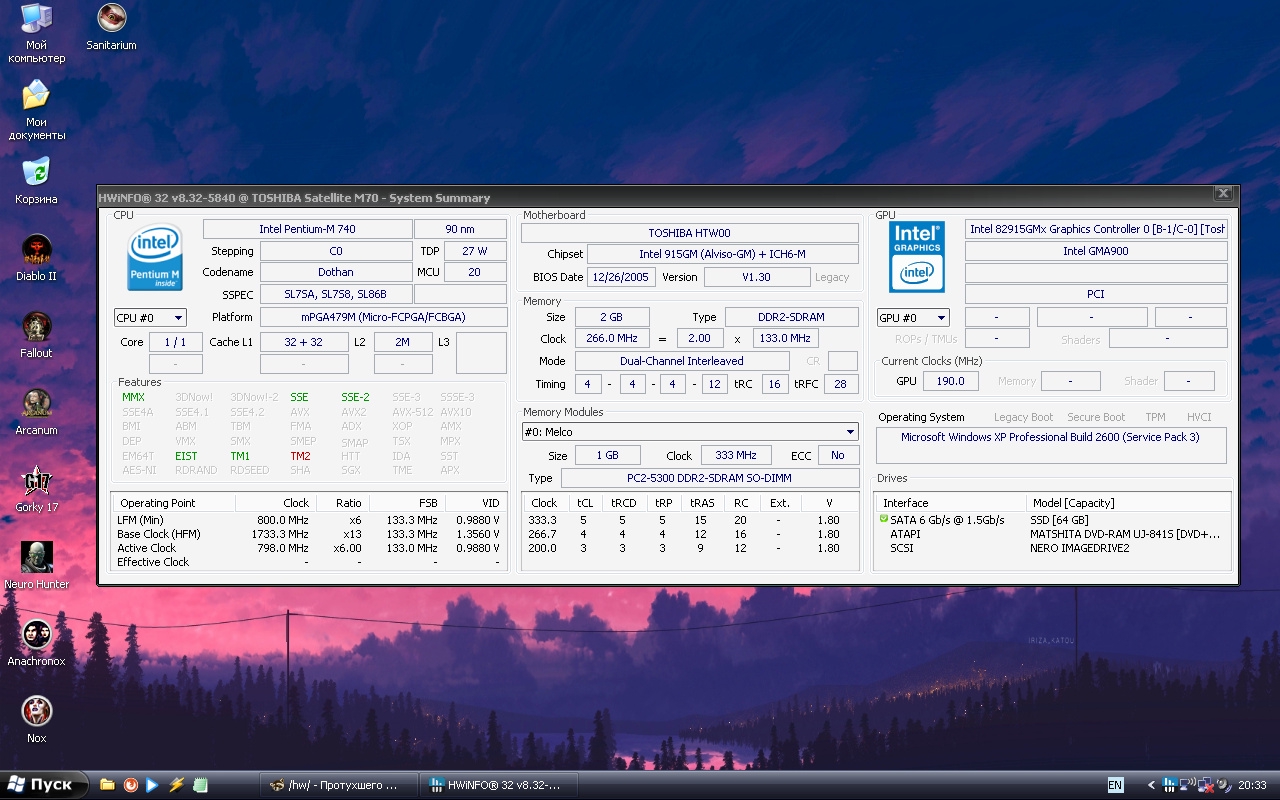The width and height of the screenshot is (1280, 800).
Task: Open the GPU #0 selector dropdown
Action: (913, 318)
